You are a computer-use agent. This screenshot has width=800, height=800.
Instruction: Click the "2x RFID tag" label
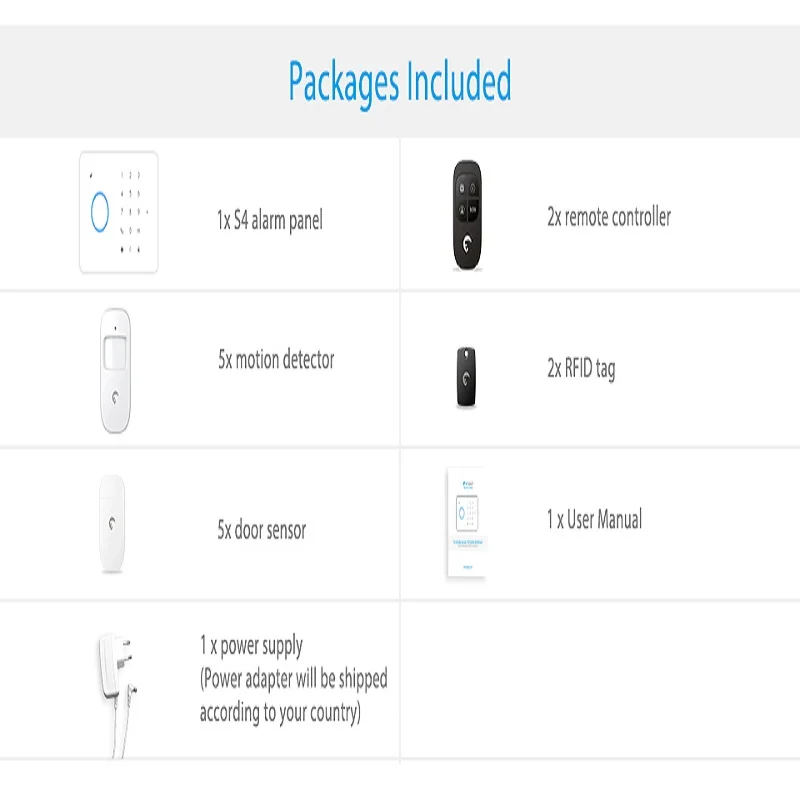(x=581, y=369)
